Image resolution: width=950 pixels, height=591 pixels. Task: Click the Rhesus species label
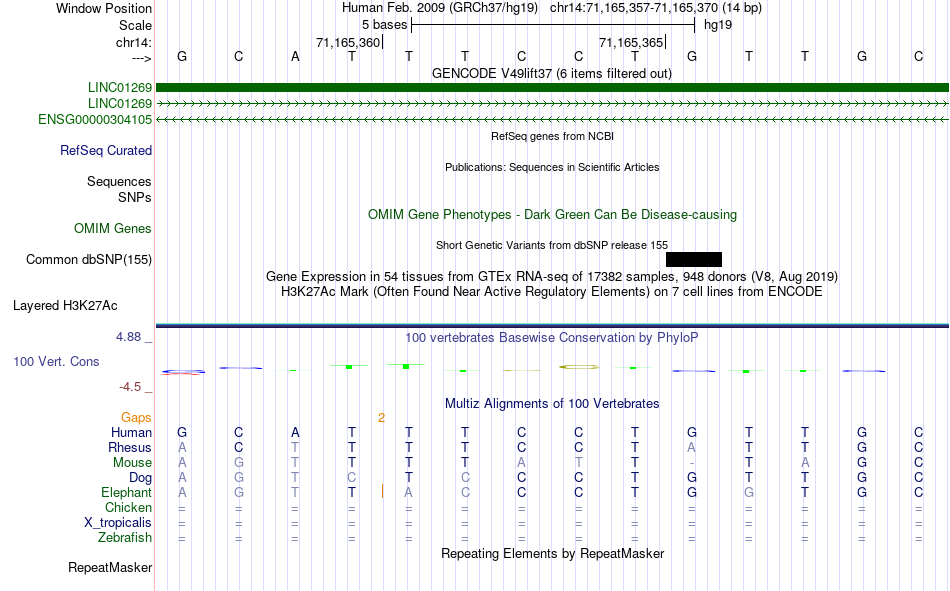pos(130,447)
